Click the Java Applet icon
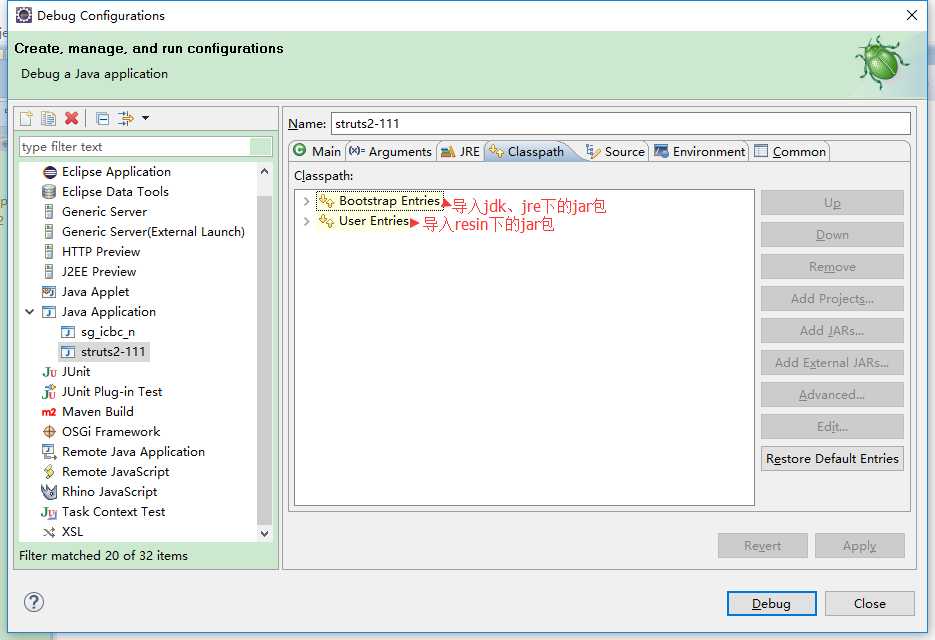This screenshot has height=640, width=935. click(x=49, y=292)
